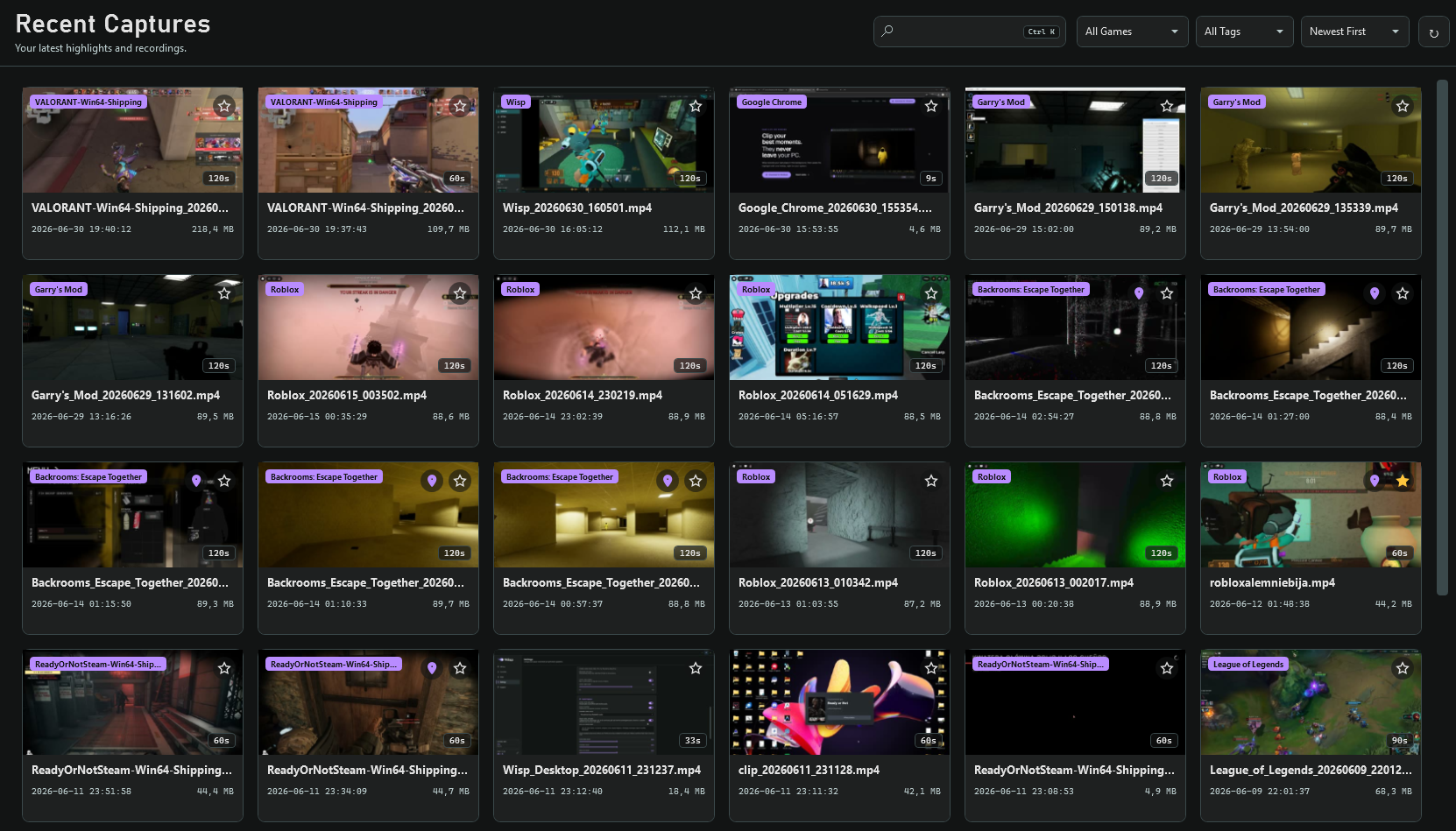Screen dimensions: 1456x831
Task: Open the Google Chrome capture thumbnail
Action: [839, 140]
